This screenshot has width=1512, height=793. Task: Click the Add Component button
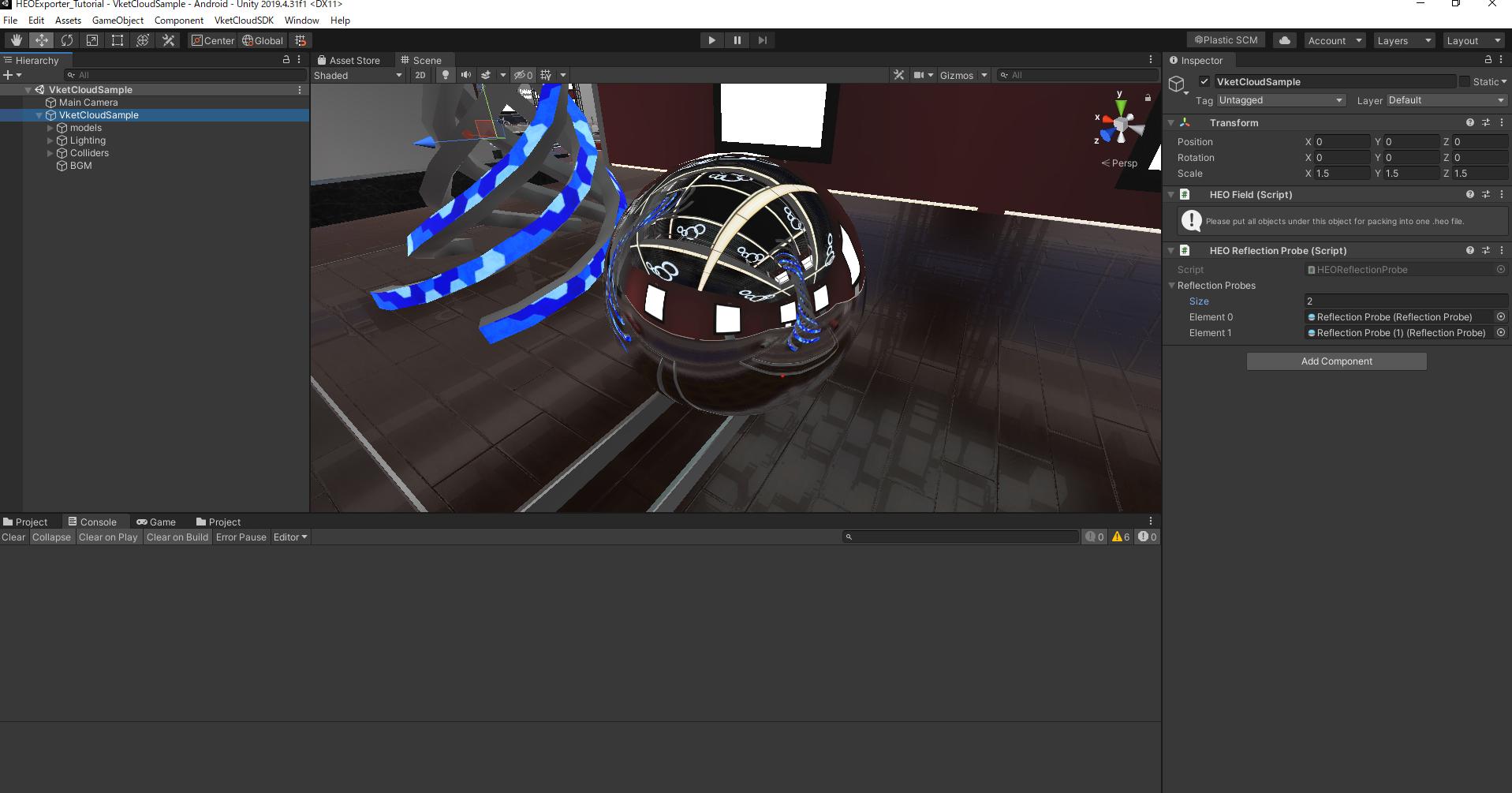(x=1335, y=361)
